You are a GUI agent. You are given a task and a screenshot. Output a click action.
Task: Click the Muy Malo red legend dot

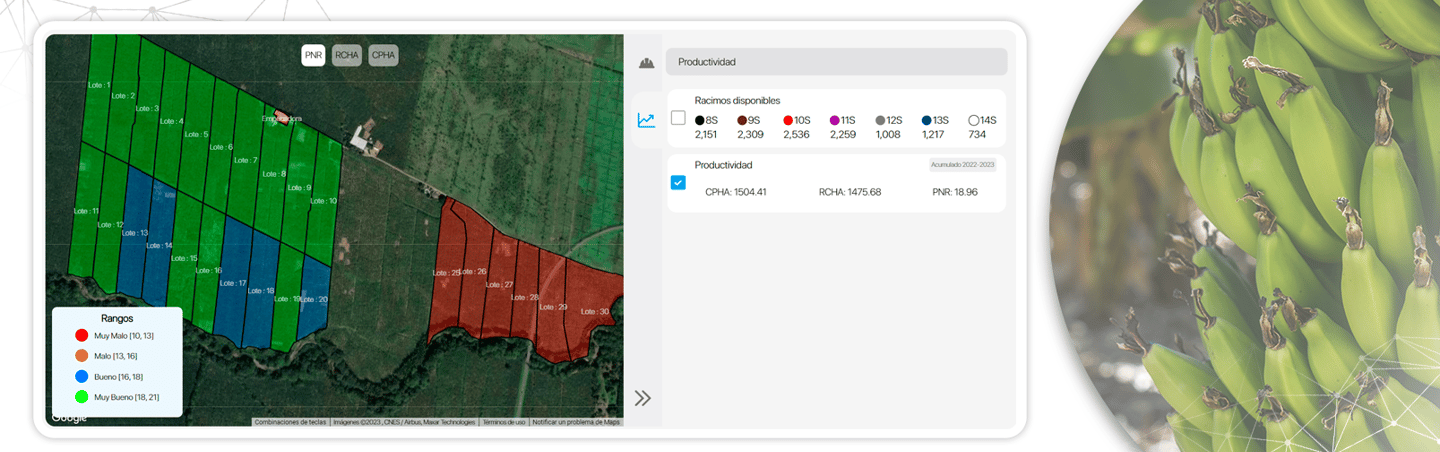coord(82,335)
